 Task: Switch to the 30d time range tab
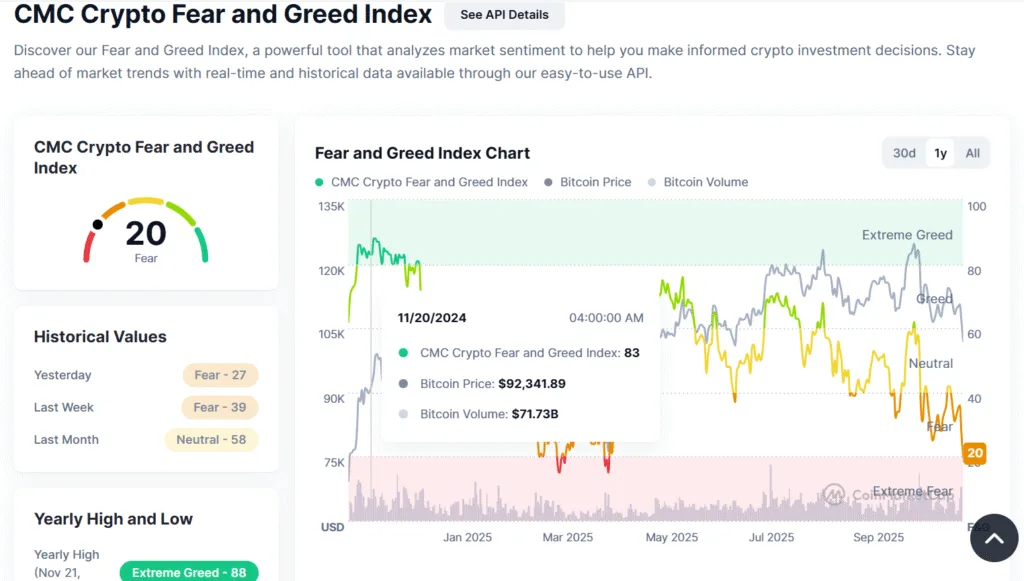(903, 153)
